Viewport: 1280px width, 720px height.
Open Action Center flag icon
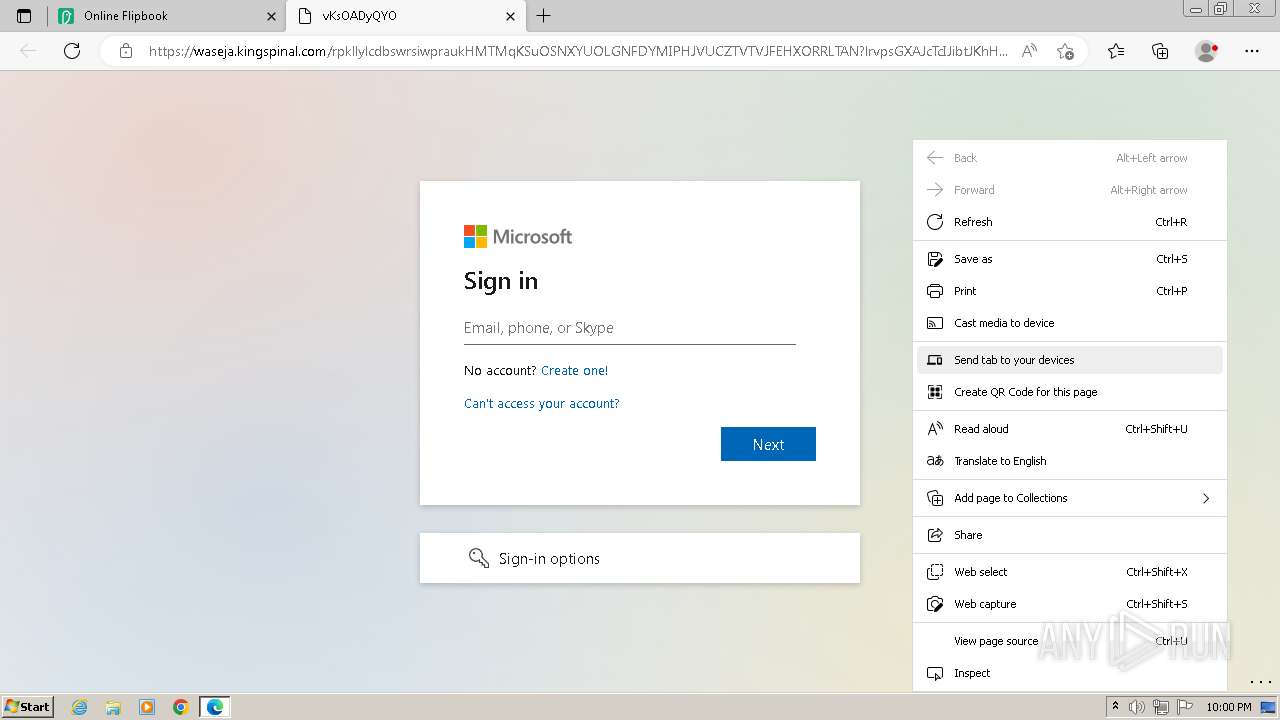tap(1184, 707)
